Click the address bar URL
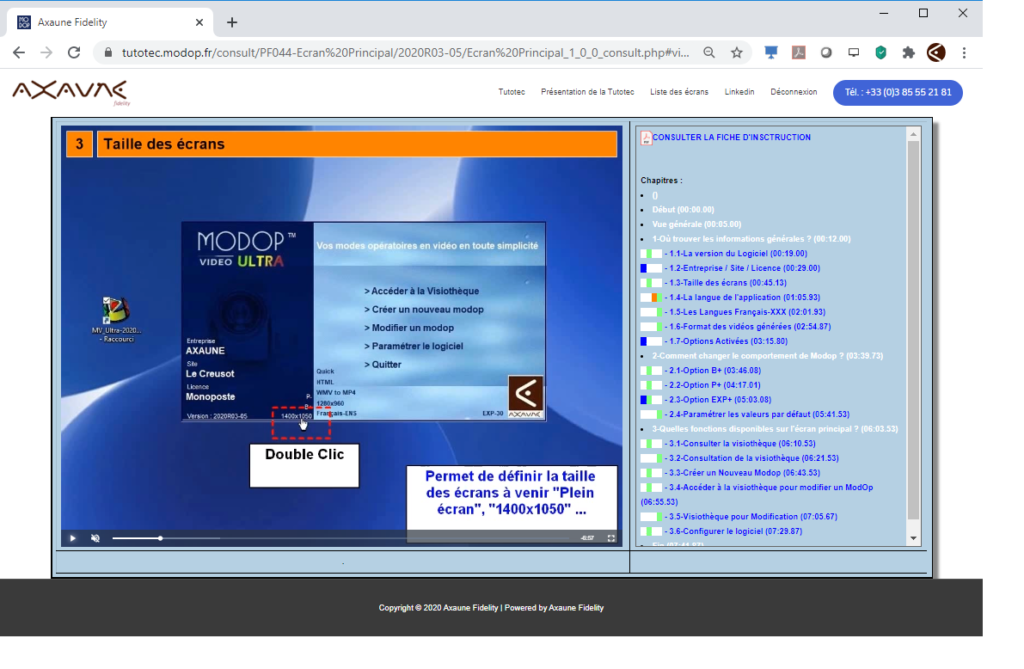 pos(405,53)
